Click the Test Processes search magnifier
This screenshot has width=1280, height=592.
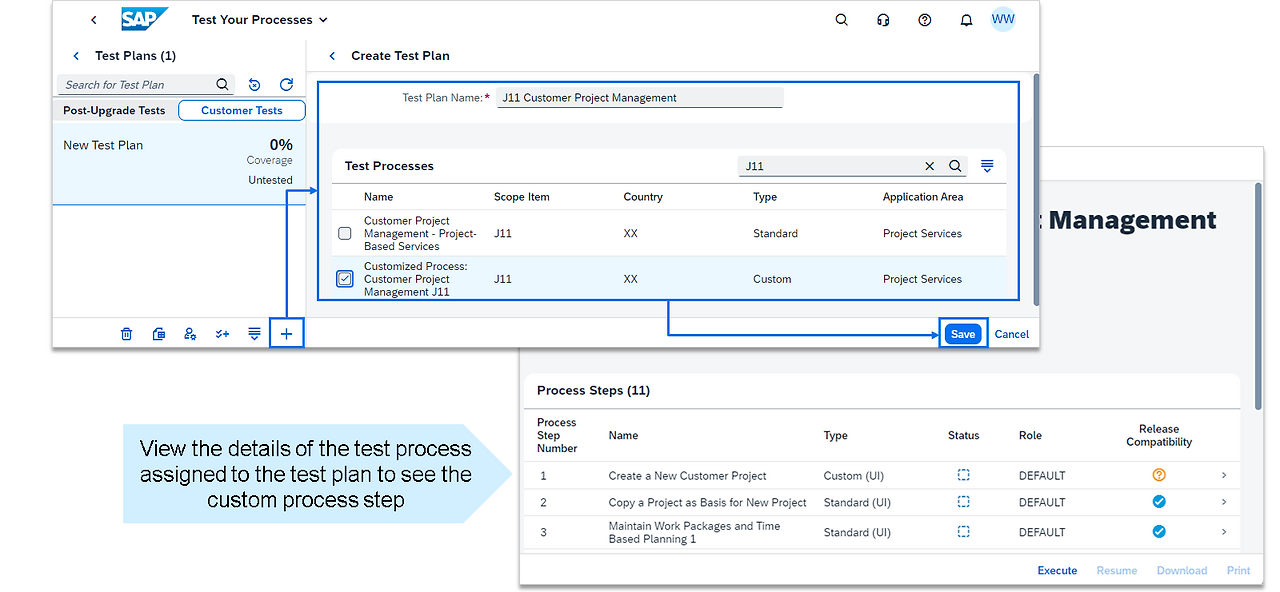click(956, 166)
